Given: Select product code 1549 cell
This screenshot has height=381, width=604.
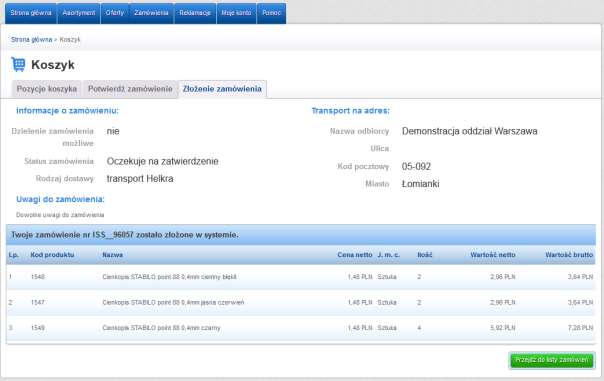Looking at the screenshot, I should (x=37, y=328).
